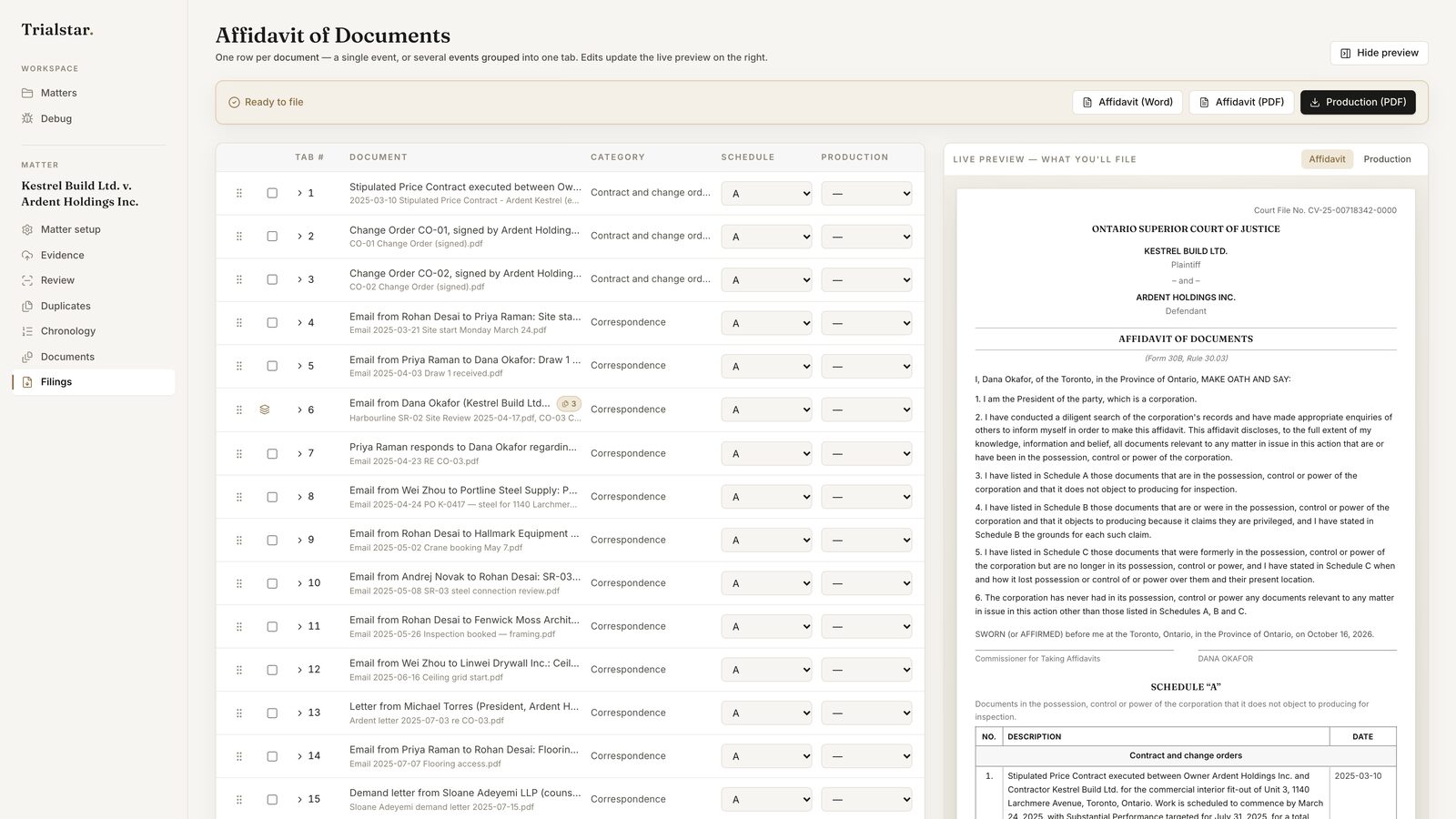Click the 3-attachment badge on tab 6
Viewport: 1456px width, 819px height.
pyautogui.click(x=569, y=403)
